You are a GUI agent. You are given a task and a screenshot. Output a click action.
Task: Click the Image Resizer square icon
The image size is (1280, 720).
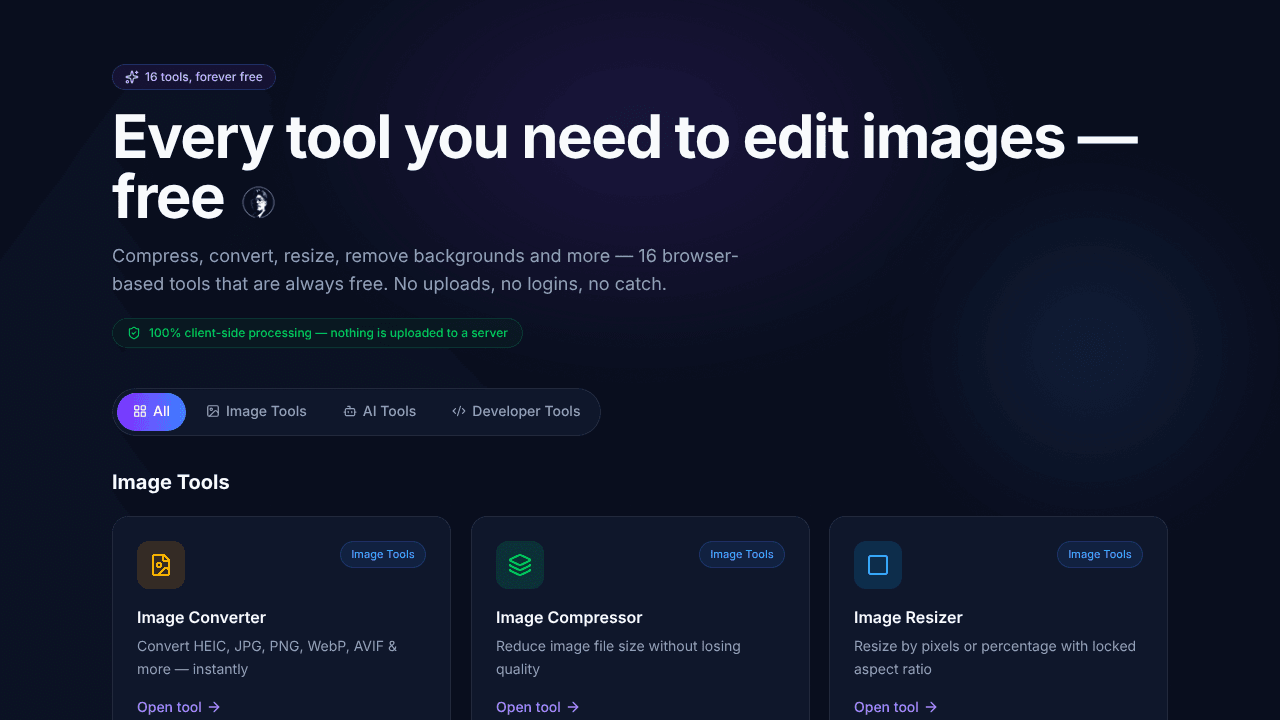click(878, 565)
